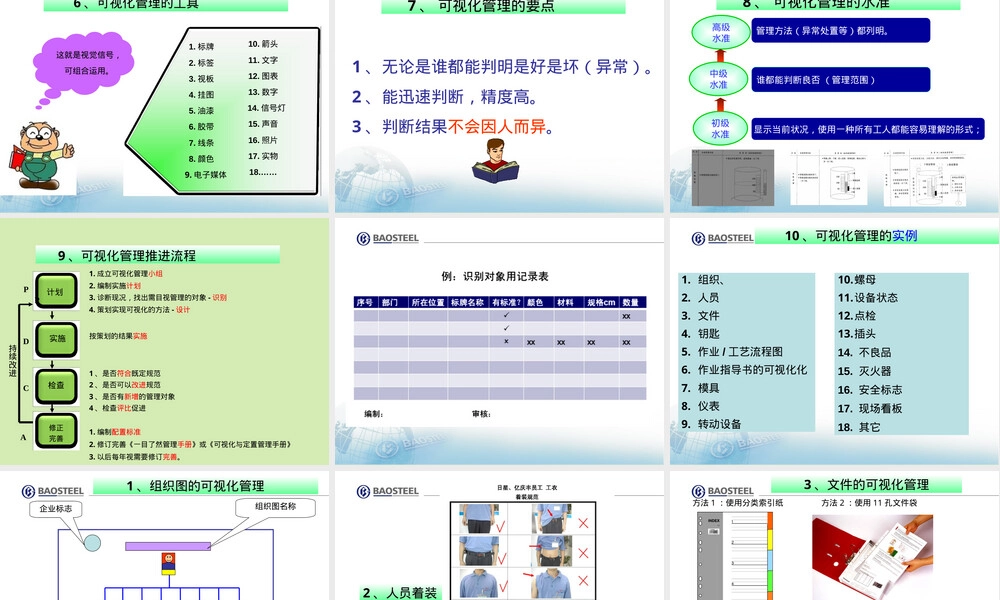Click list item 4. 钥匙

point(700,333)
